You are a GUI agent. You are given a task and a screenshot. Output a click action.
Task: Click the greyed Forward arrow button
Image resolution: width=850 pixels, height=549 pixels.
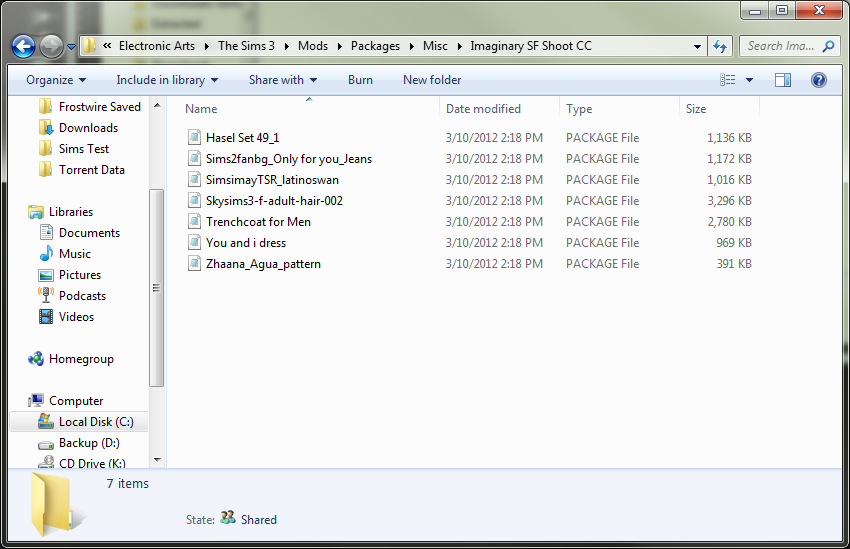pos(51,46)
